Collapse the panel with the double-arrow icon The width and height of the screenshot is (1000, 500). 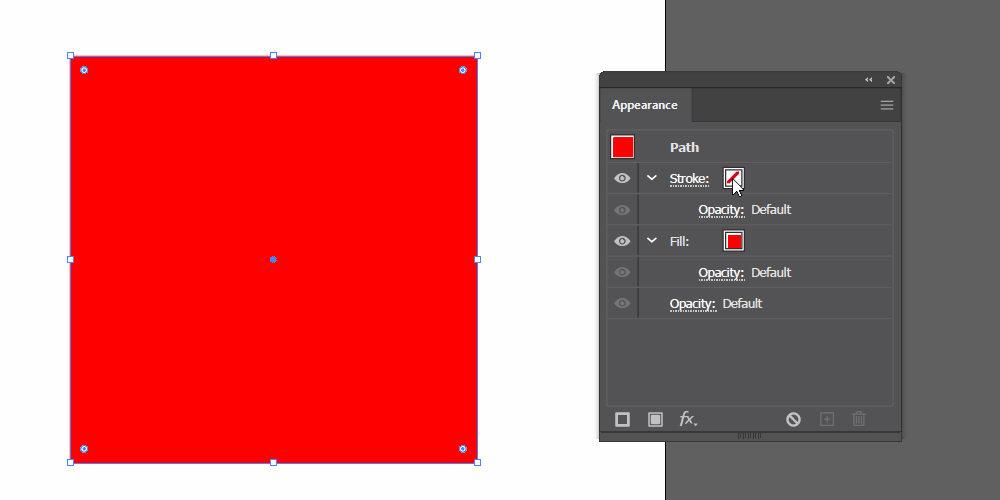[868, 80]
